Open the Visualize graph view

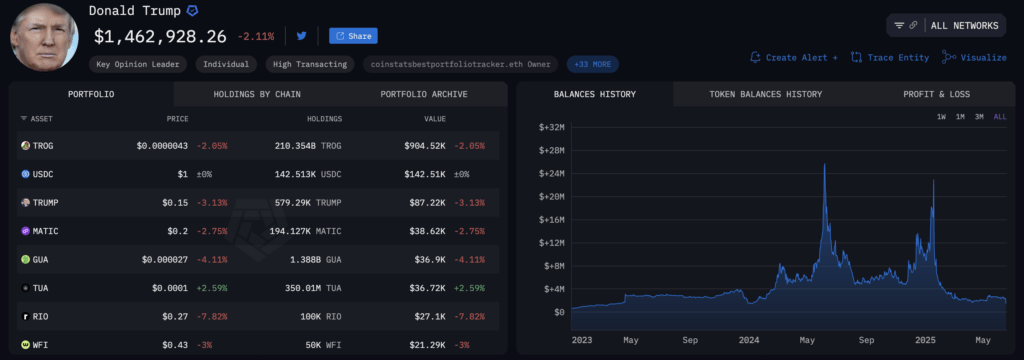(974, 57)
